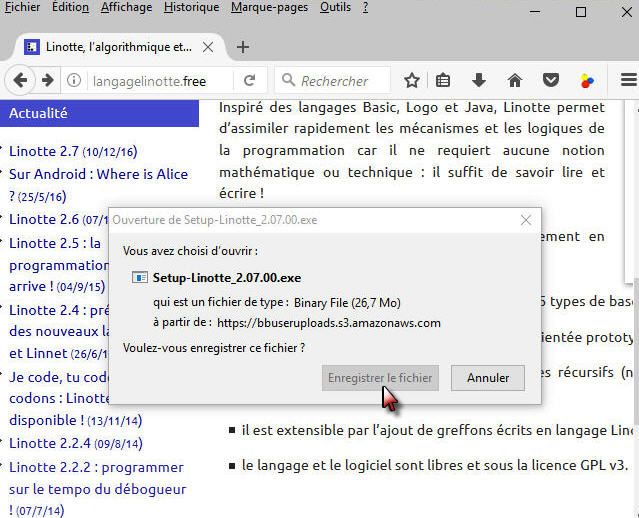639x518 pixels.
Task: Open the Linotte 2.5 news link
Action: pos(59,265)
